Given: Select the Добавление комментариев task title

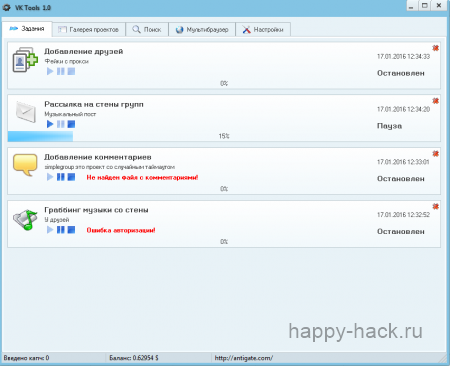Looking at the screenshot, I should (x=98, y=157).
